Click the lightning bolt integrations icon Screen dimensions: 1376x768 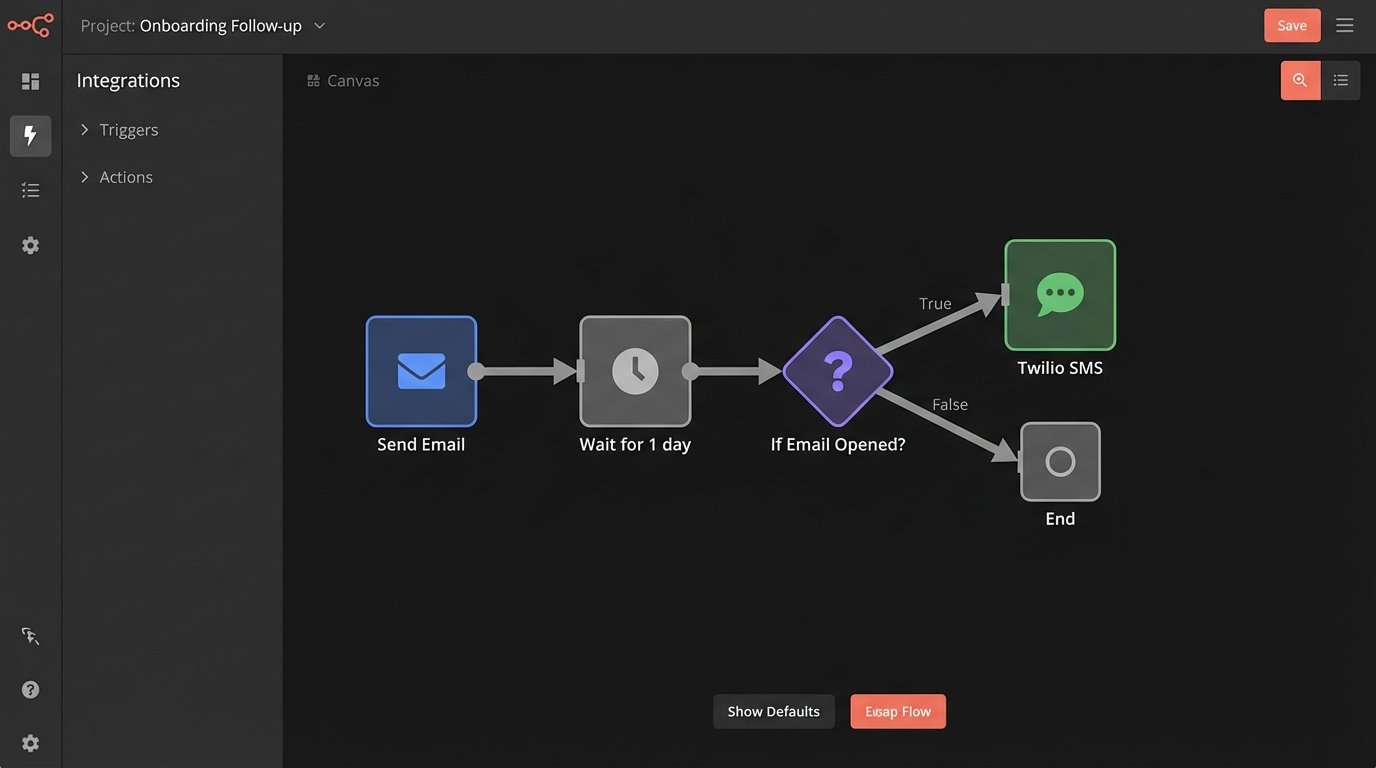point(31,136)
